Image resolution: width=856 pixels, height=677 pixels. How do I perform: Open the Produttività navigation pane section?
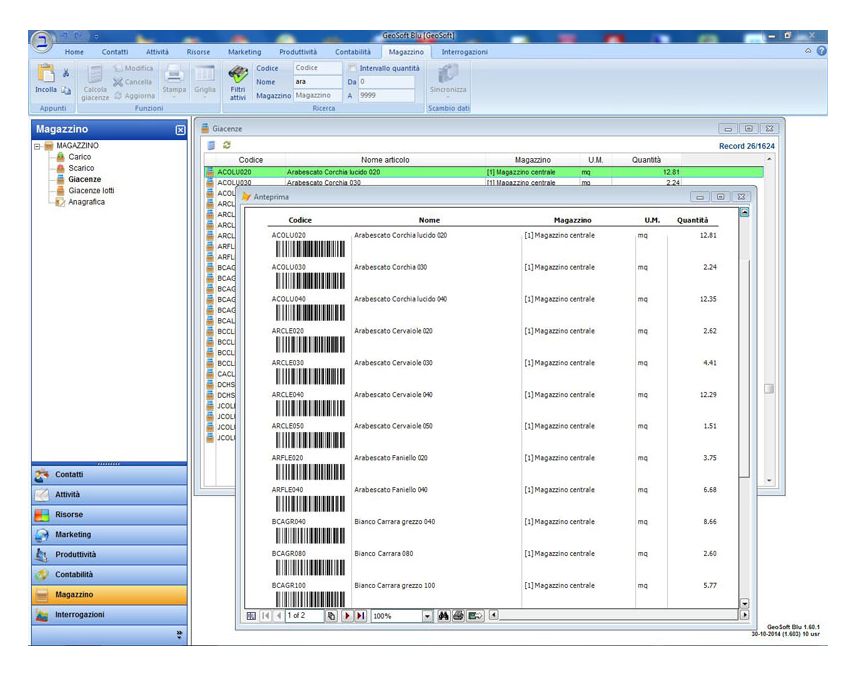coord(109,555)
